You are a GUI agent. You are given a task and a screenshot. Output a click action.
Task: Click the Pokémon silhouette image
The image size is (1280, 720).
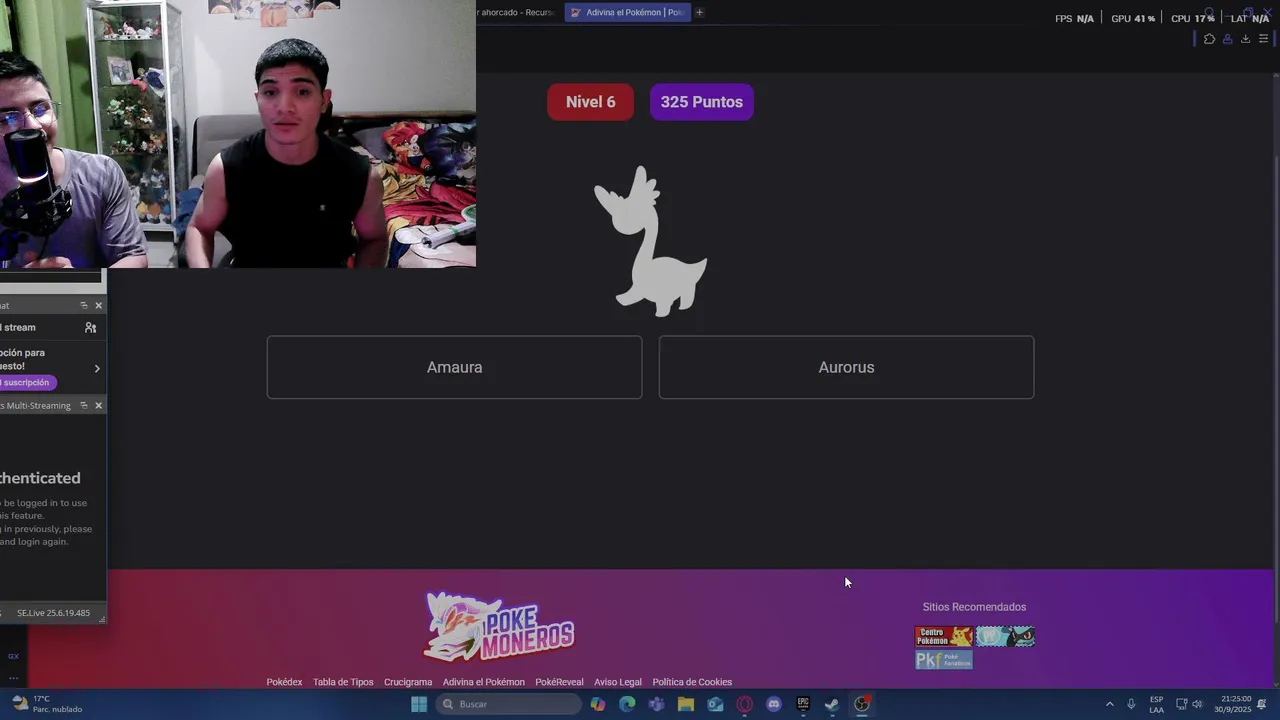coord(651,241)
